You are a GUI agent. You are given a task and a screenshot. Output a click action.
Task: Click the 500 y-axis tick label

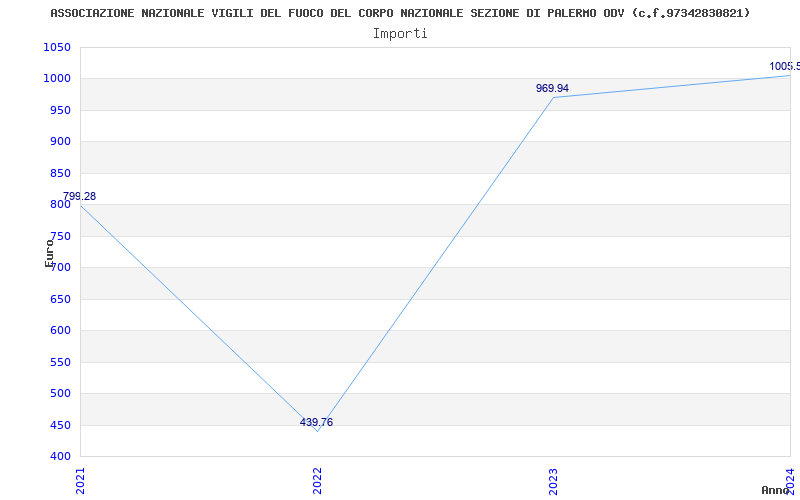[60, 394]
